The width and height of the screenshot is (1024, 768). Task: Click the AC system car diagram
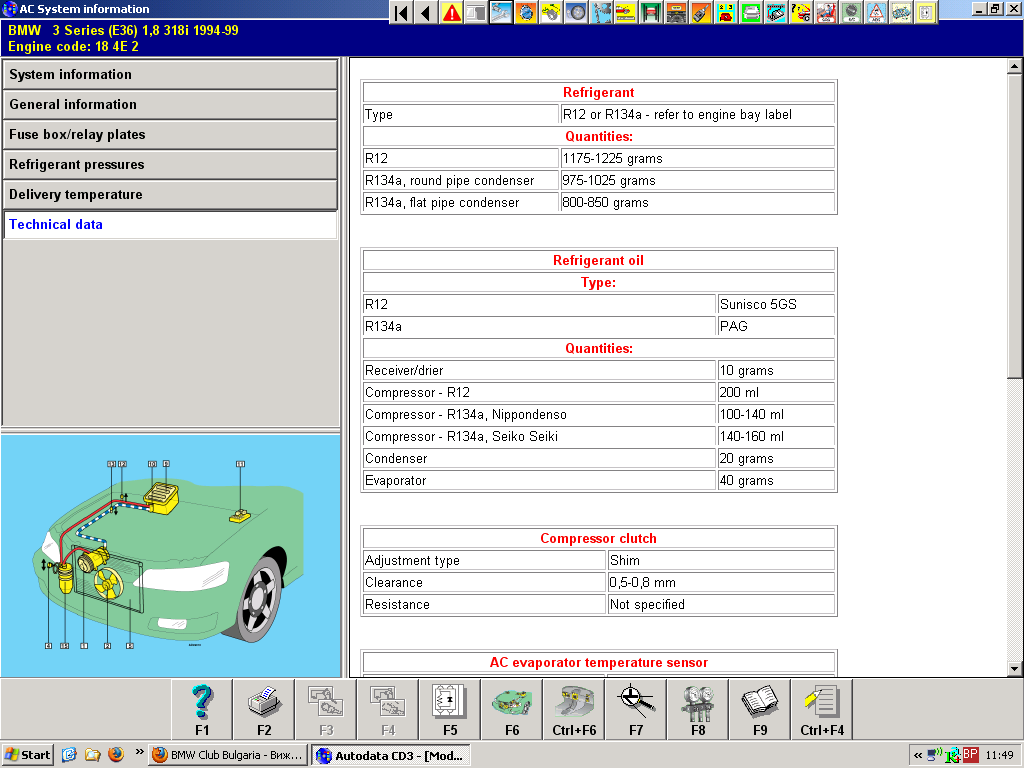[x=170, y=555]
